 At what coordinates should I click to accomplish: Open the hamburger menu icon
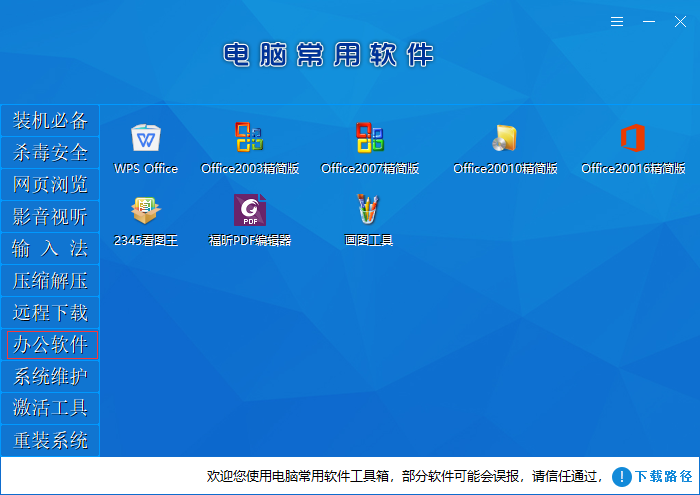point(617,21)
